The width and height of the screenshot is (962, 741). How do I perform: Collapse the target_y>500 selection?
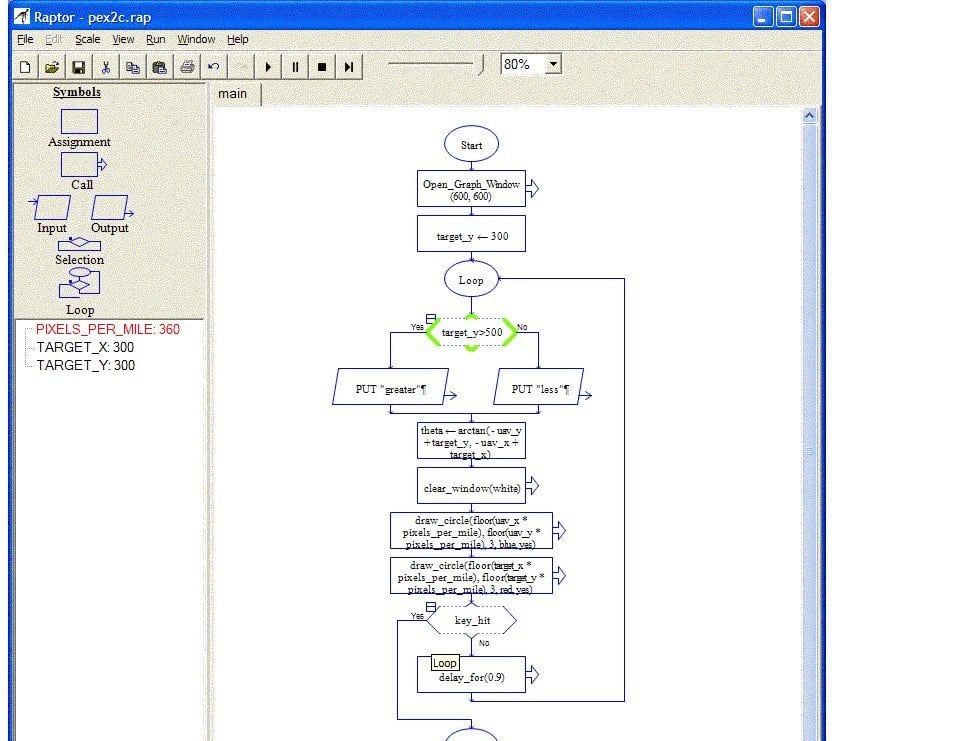pyautogui.click(x=431, y=318)
